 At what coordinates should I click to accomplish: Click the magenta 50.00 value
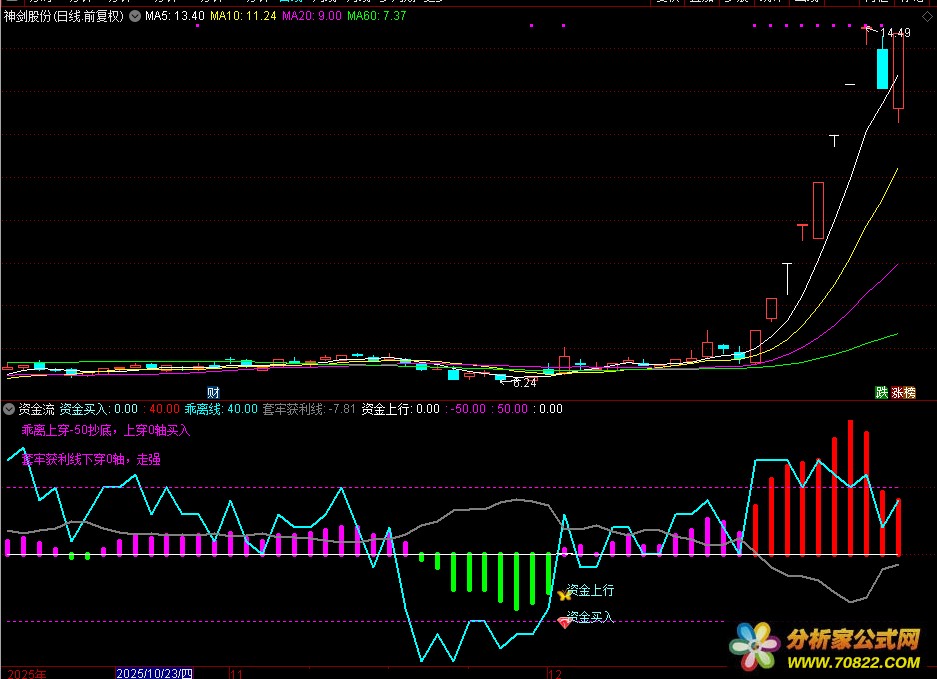(513, 409)
